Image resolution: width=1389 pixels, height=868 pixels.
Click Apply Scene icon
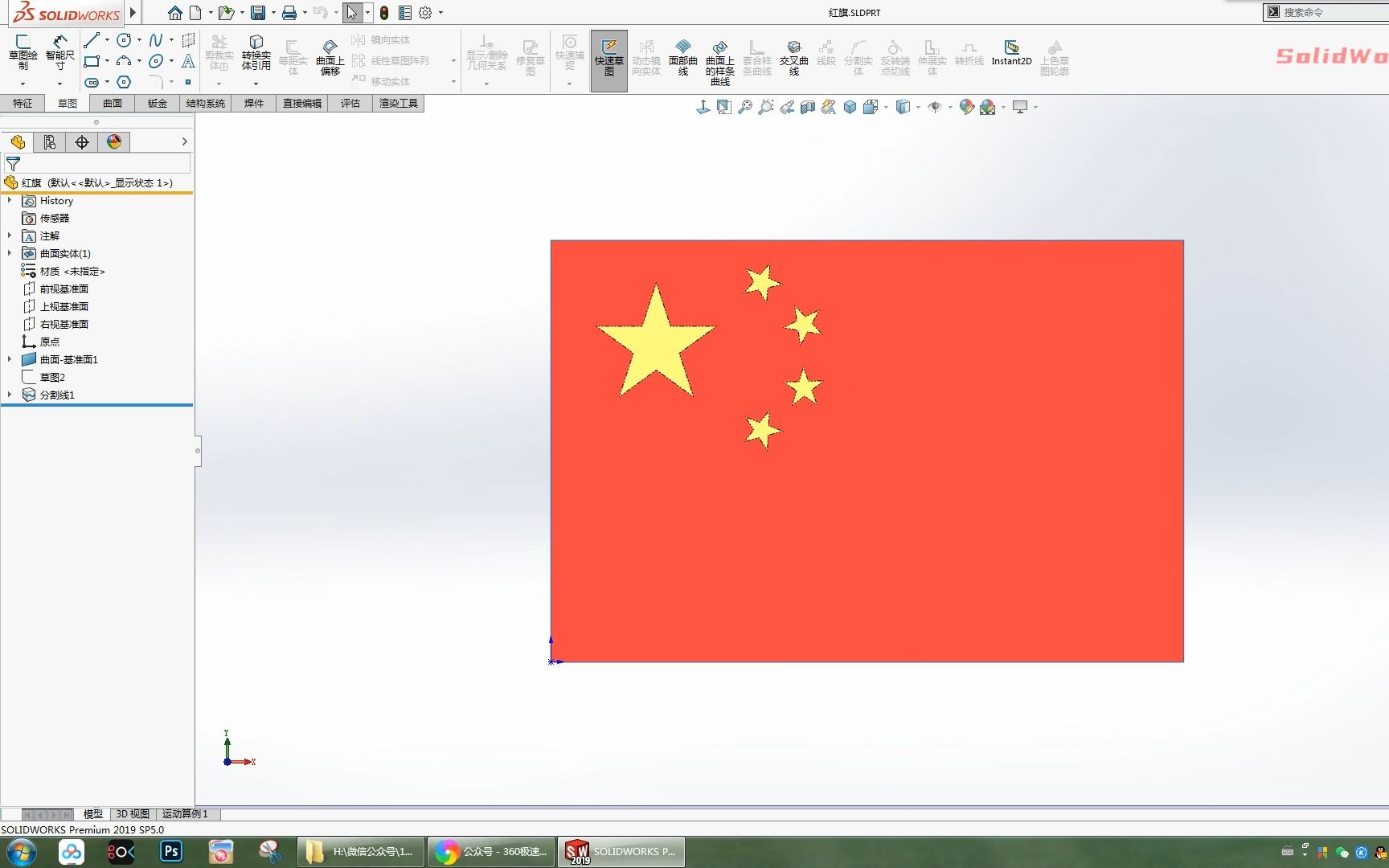pos(988,107)
